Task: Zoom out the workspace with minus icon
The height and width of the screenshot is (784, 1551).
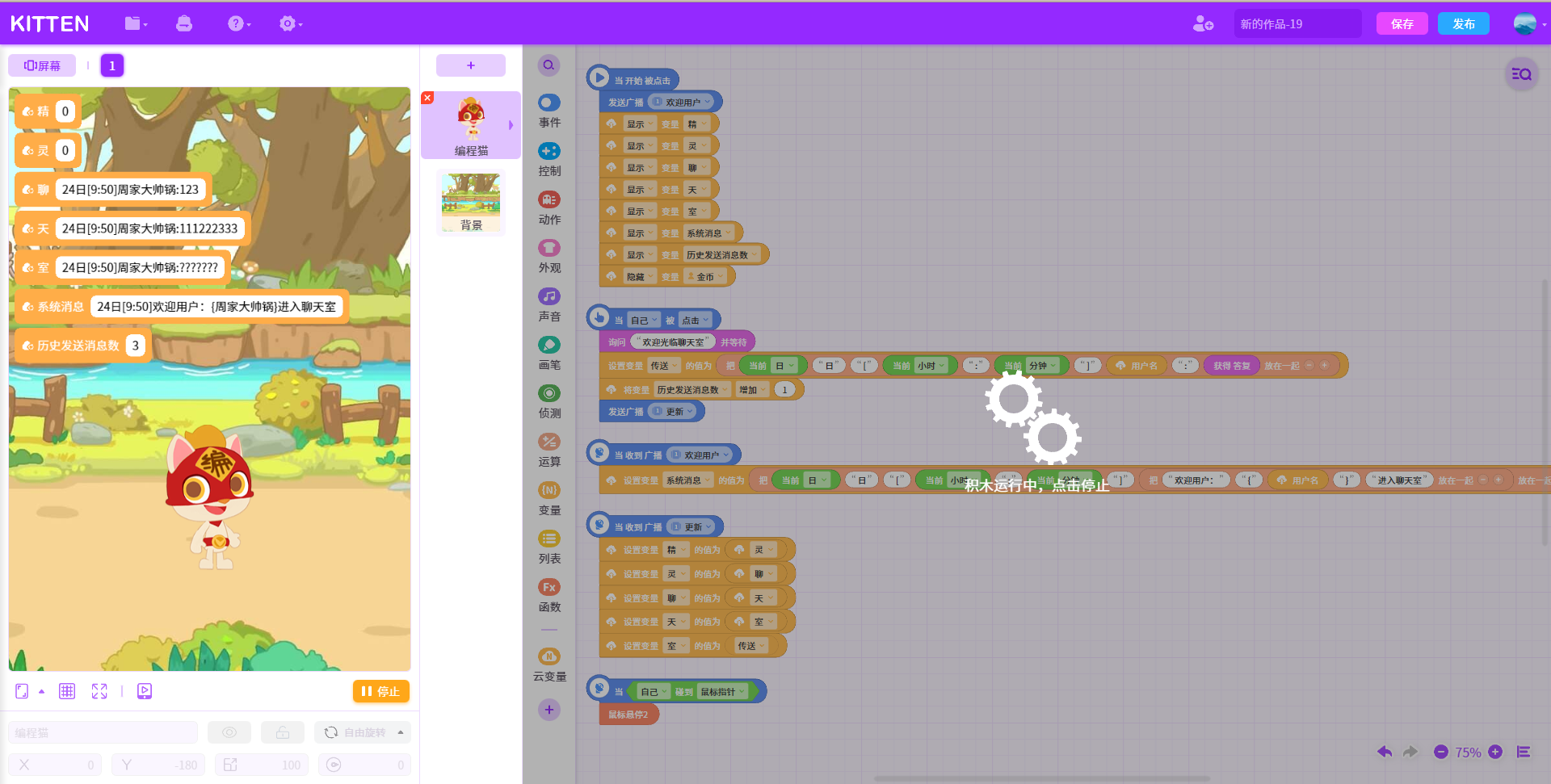Action: [1441, 752]
